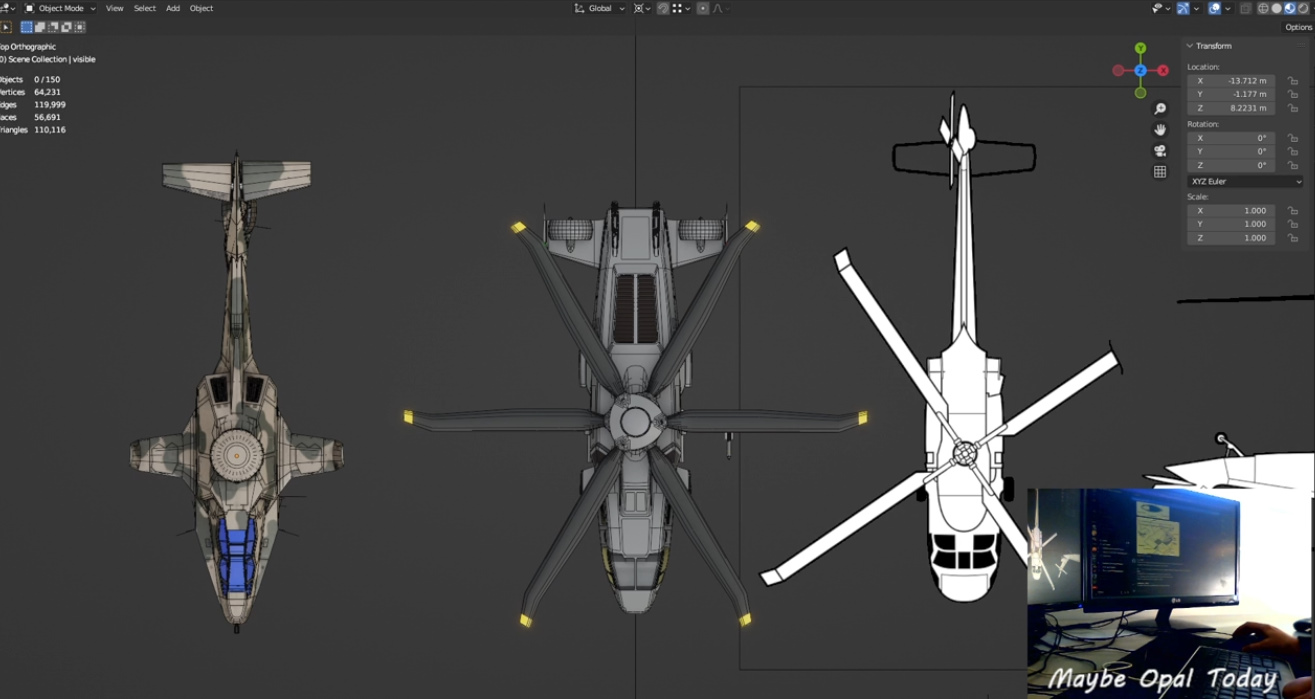The image size is (1315, 699).
Task: Open editor type dropdown
Action: coord(7,8)
